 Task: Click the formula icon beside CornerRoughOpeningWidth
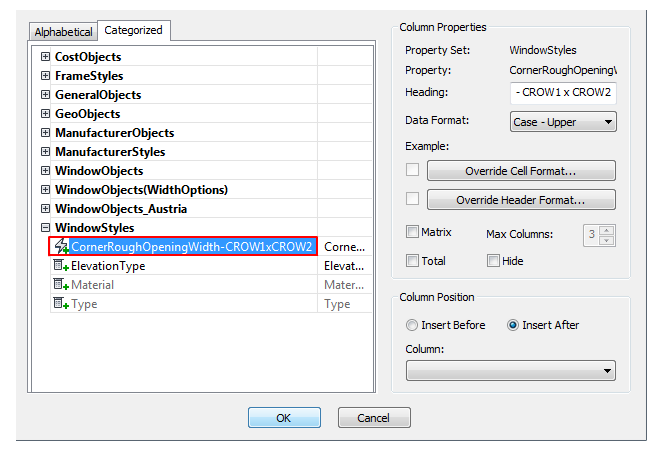[62, 246]
